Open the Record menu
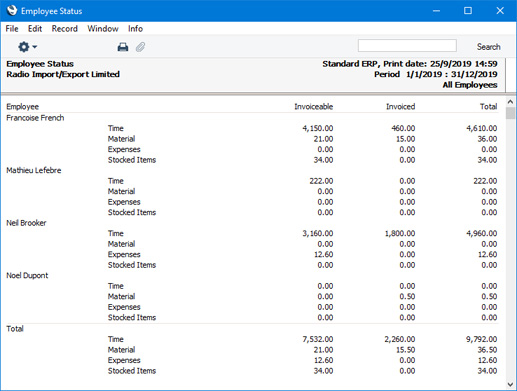517x391 pixels. point(65,29)
